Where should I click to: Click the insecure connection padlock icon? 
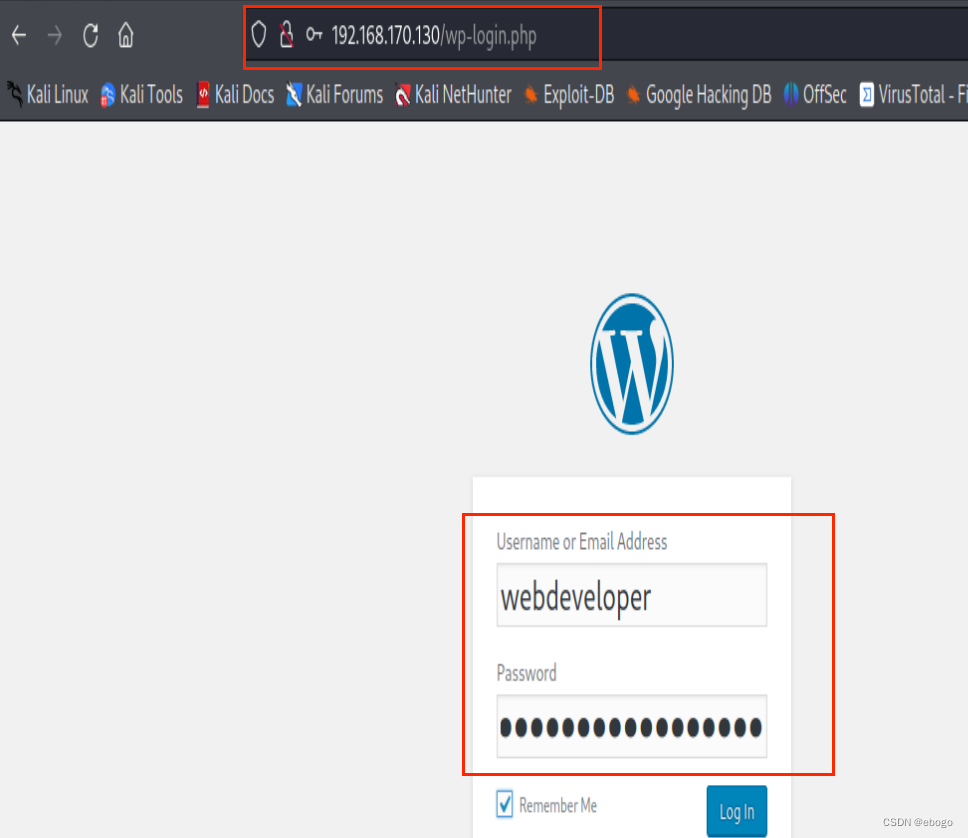(286, 35)
